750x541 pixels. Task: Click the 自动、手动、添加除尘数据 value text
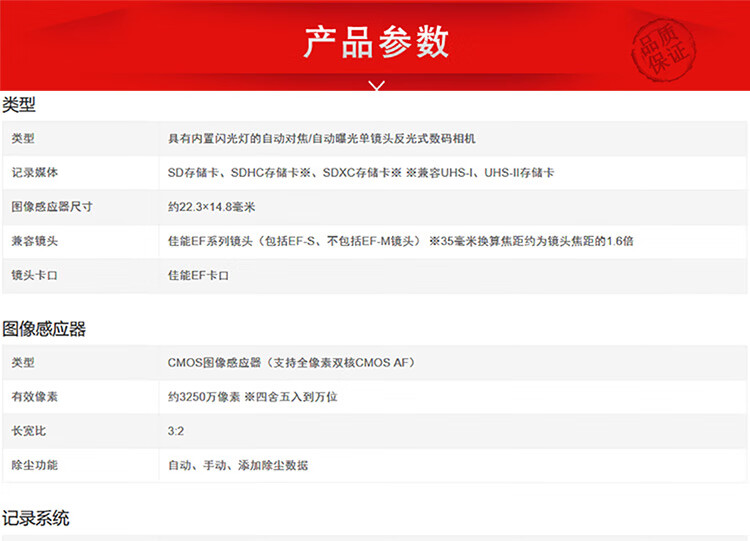point(238,464)
